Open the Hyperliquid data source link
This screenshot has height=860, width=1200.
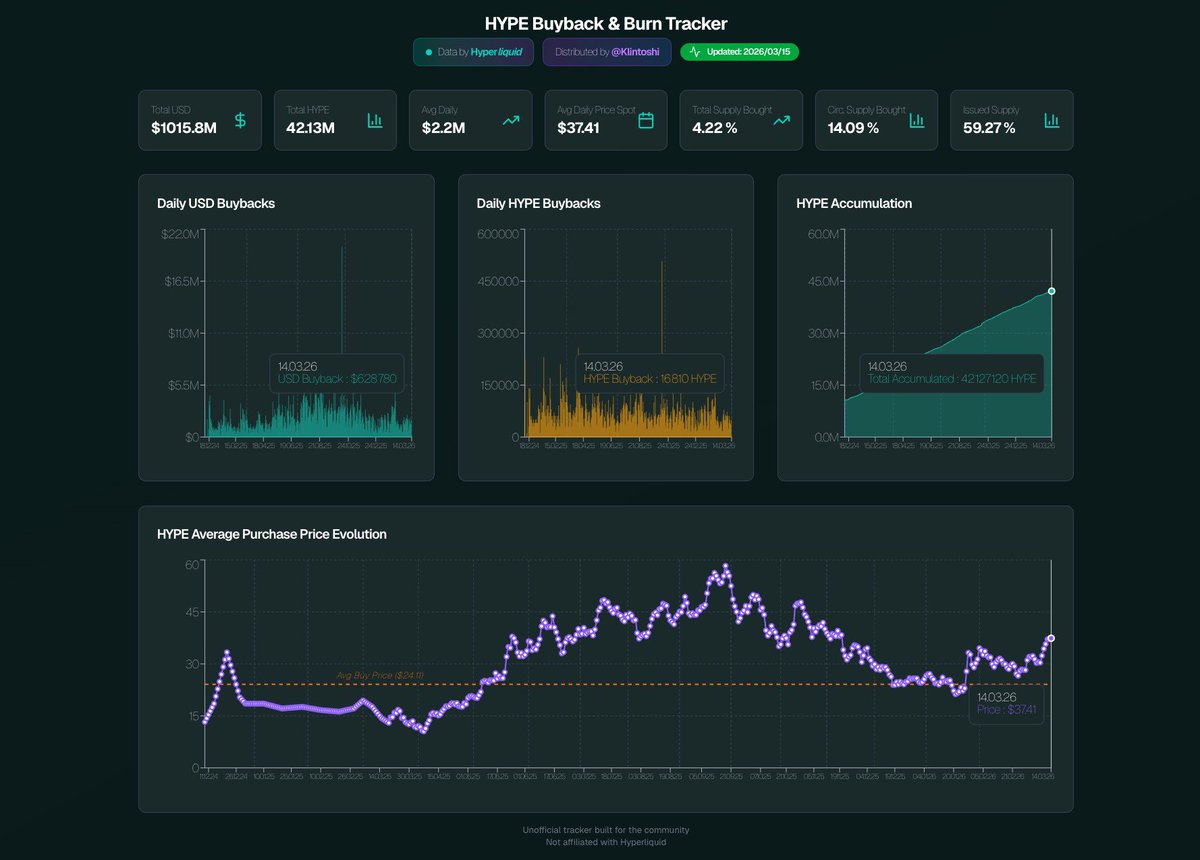pos(496,52)
